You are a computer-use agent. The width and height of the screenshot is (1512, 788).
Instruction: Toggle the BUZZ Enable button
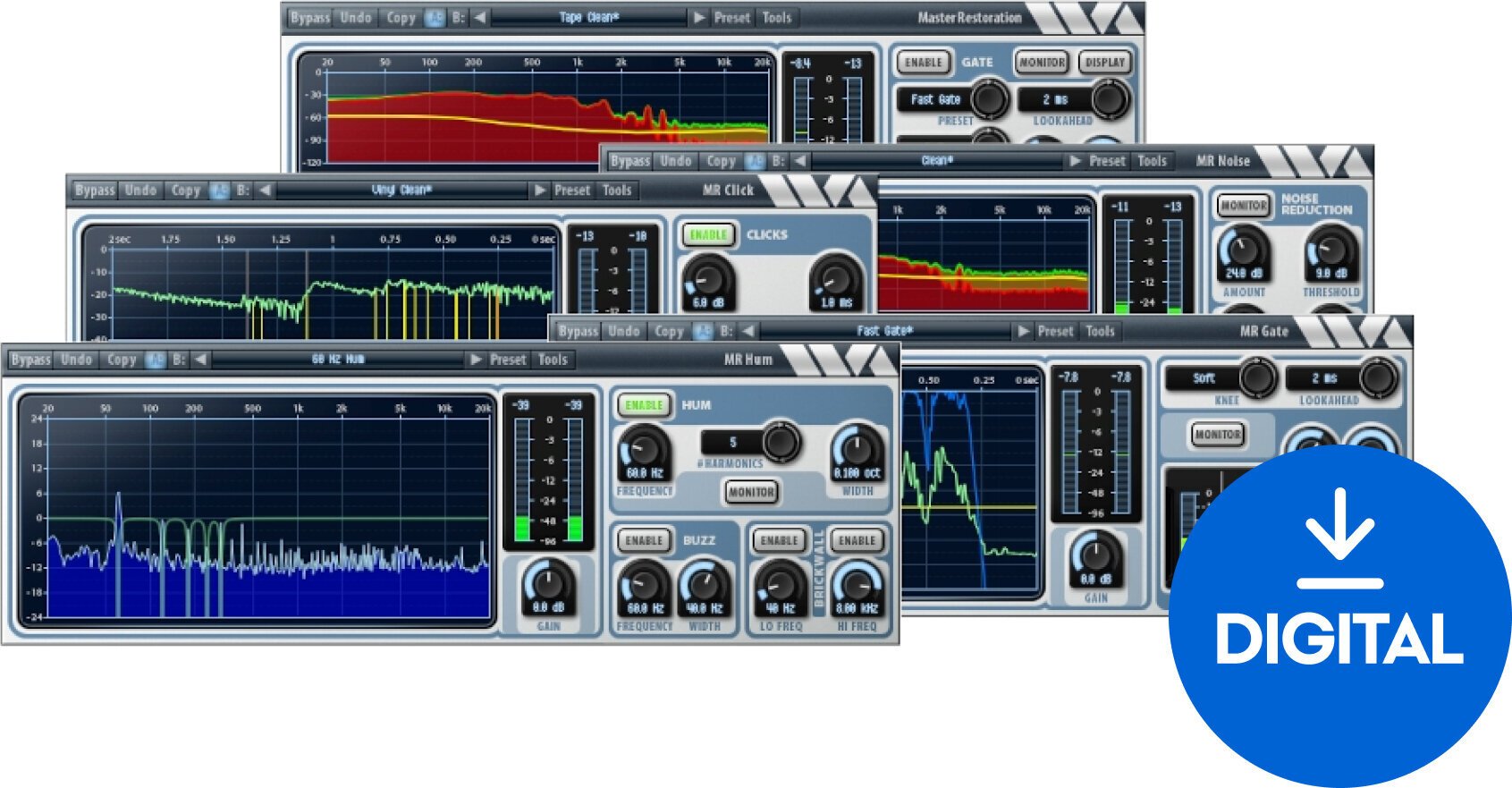pyautogui.click(x=644, y=541)
